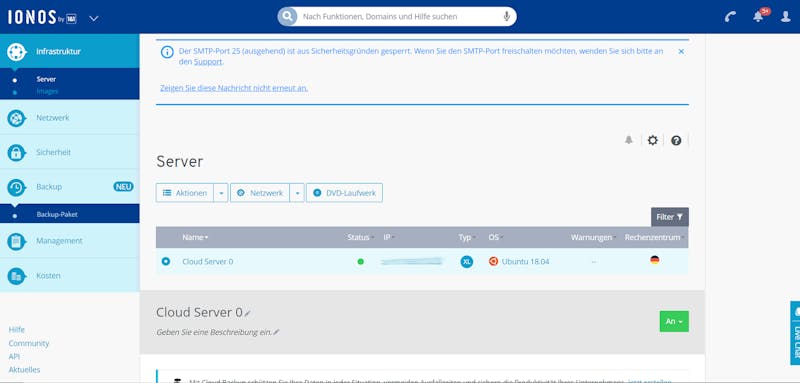Click the XL type badge
The height and width of the screenshot is (383, 800).
(466, 262)
